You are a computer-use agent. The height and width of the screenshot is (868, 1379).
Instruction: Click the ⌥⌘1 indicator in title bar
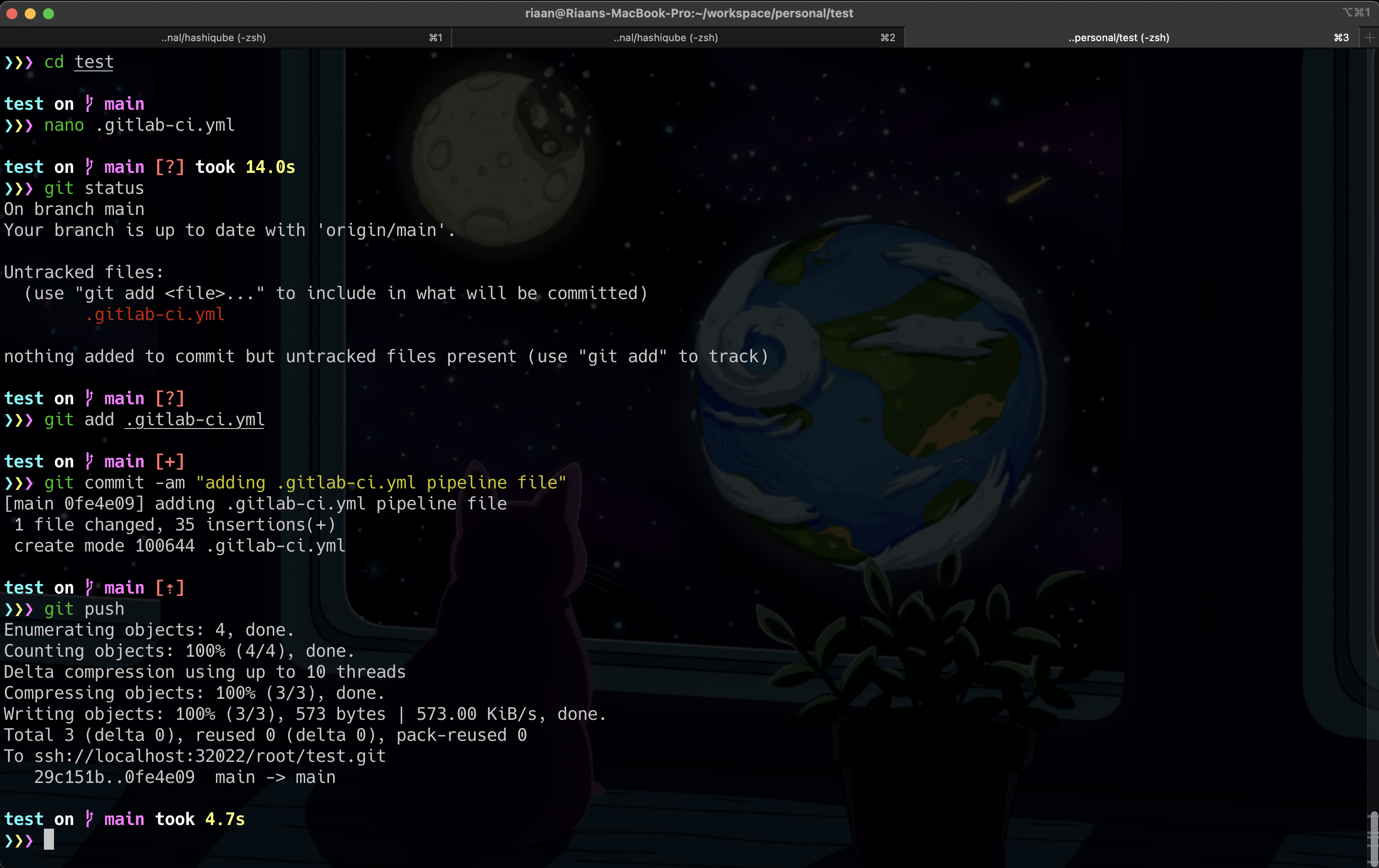tap(1356, 12)
